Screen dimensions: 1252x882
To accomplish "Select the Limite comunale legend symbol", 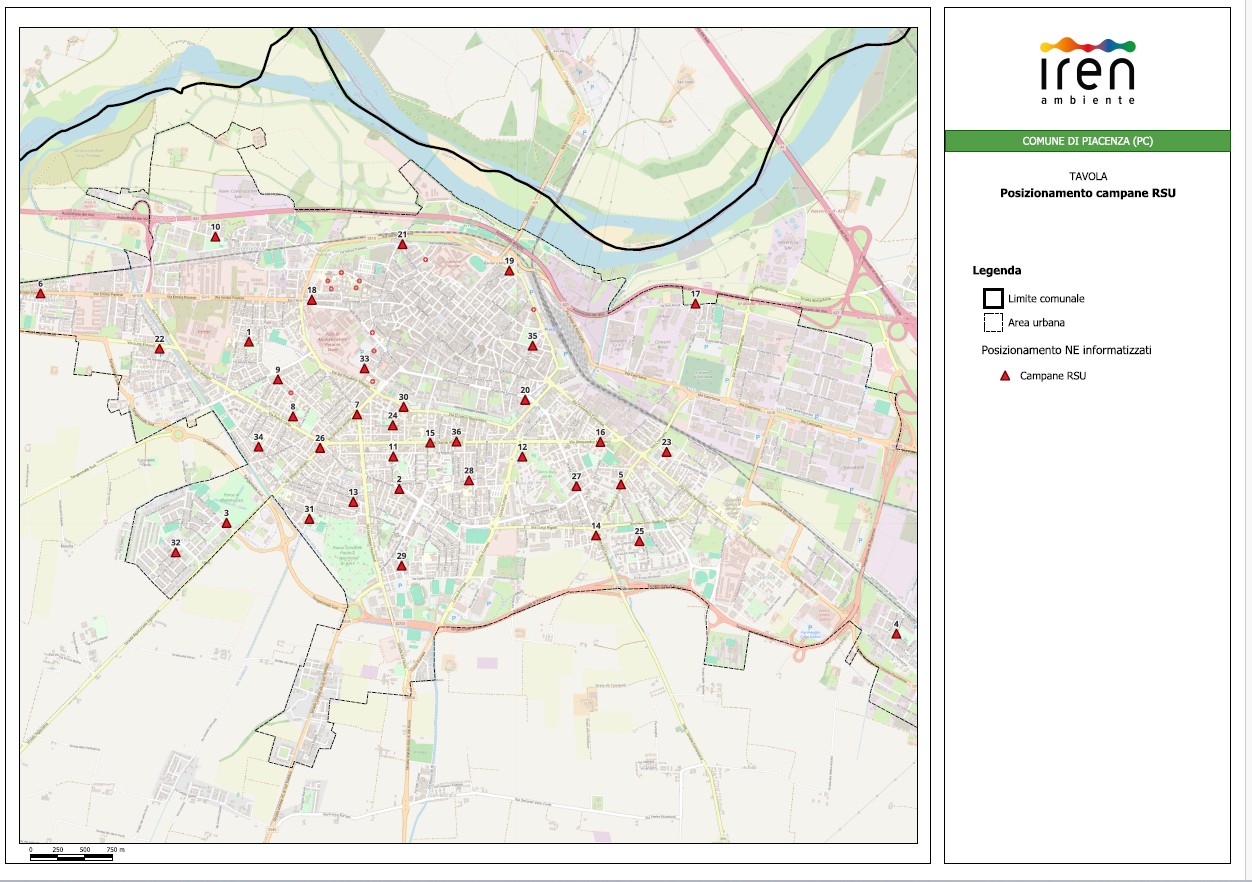I will tap(993, 298).
